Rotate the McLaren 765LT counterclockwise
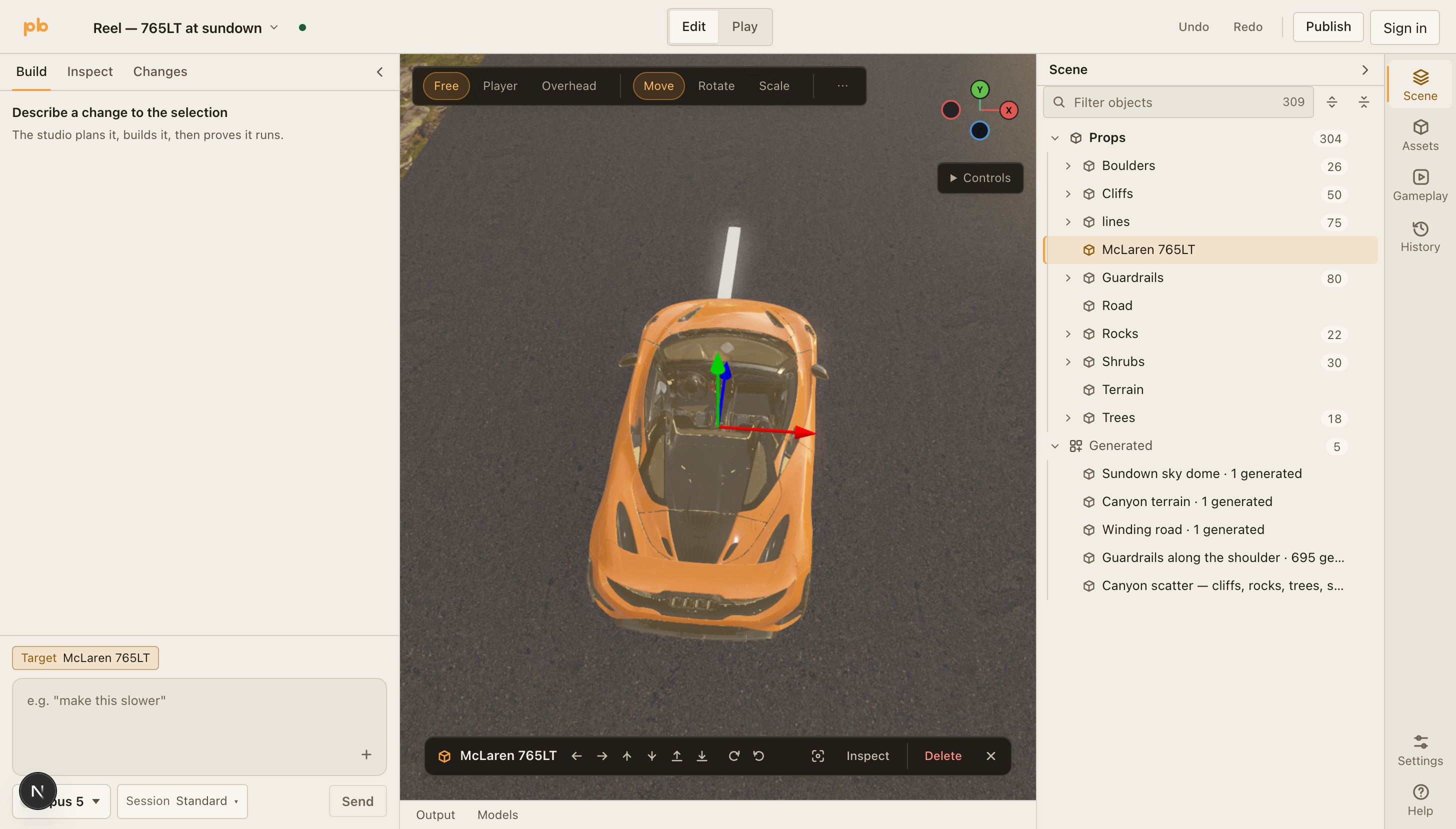This screenshot has width=1456, height=829. (758, 755)
